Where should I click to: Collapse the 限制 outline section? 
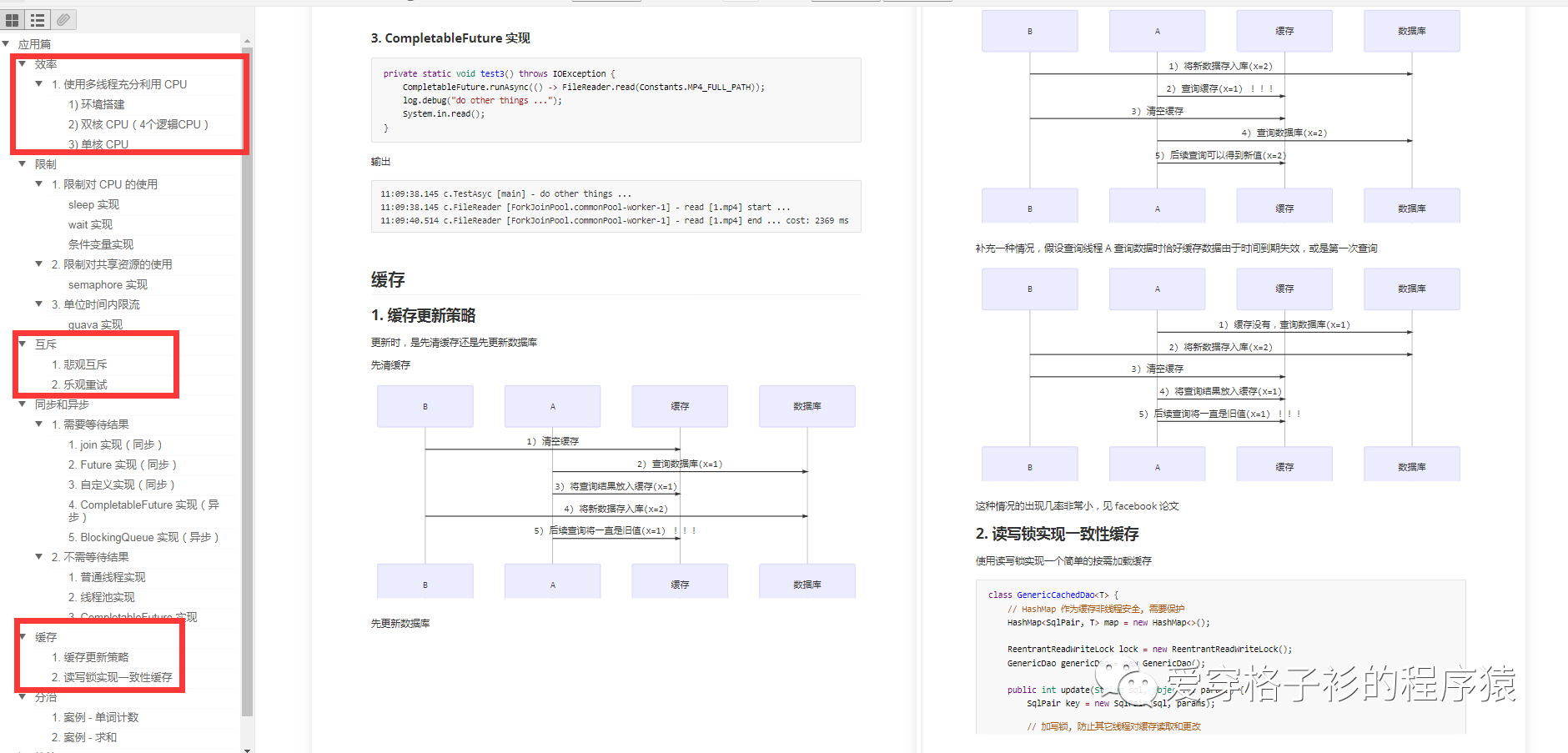coord(23,163)
